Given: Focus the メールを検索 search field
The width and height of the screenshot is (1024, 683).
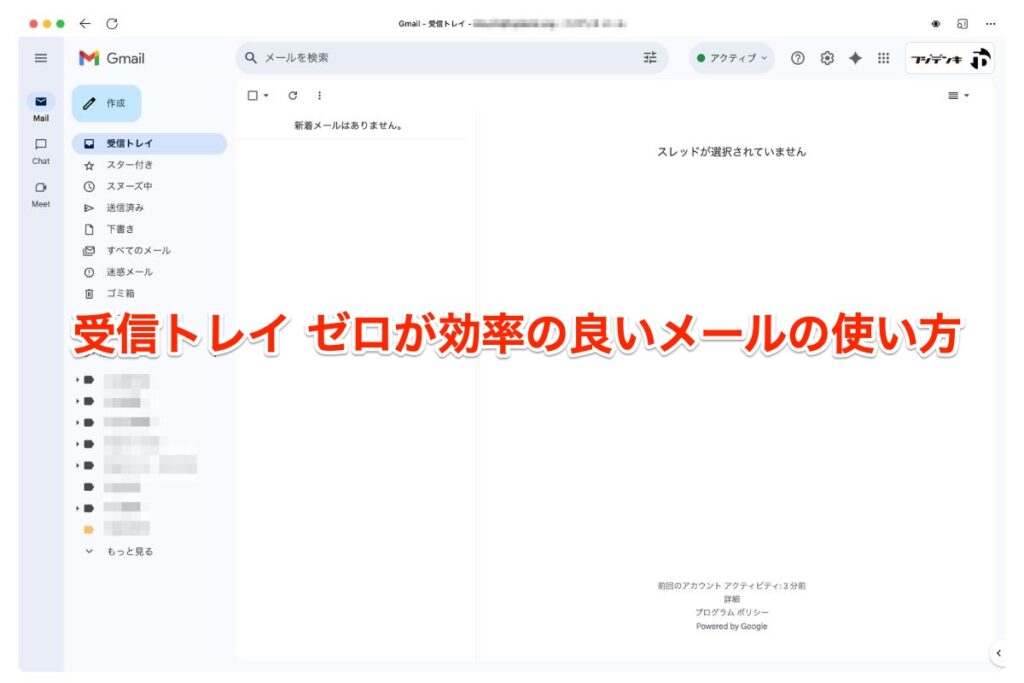Looking at the screenshot, I should click(451, 58).
